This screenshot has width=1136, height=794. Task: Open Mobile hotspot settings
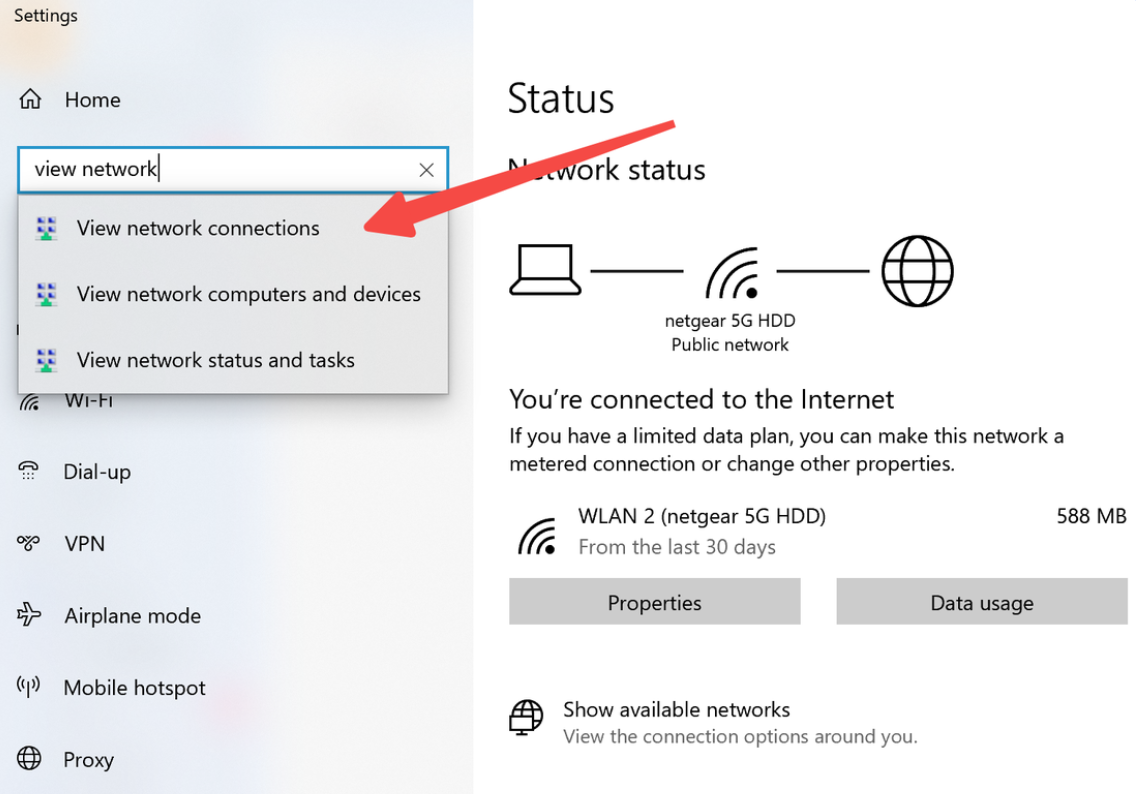(135, 688)
